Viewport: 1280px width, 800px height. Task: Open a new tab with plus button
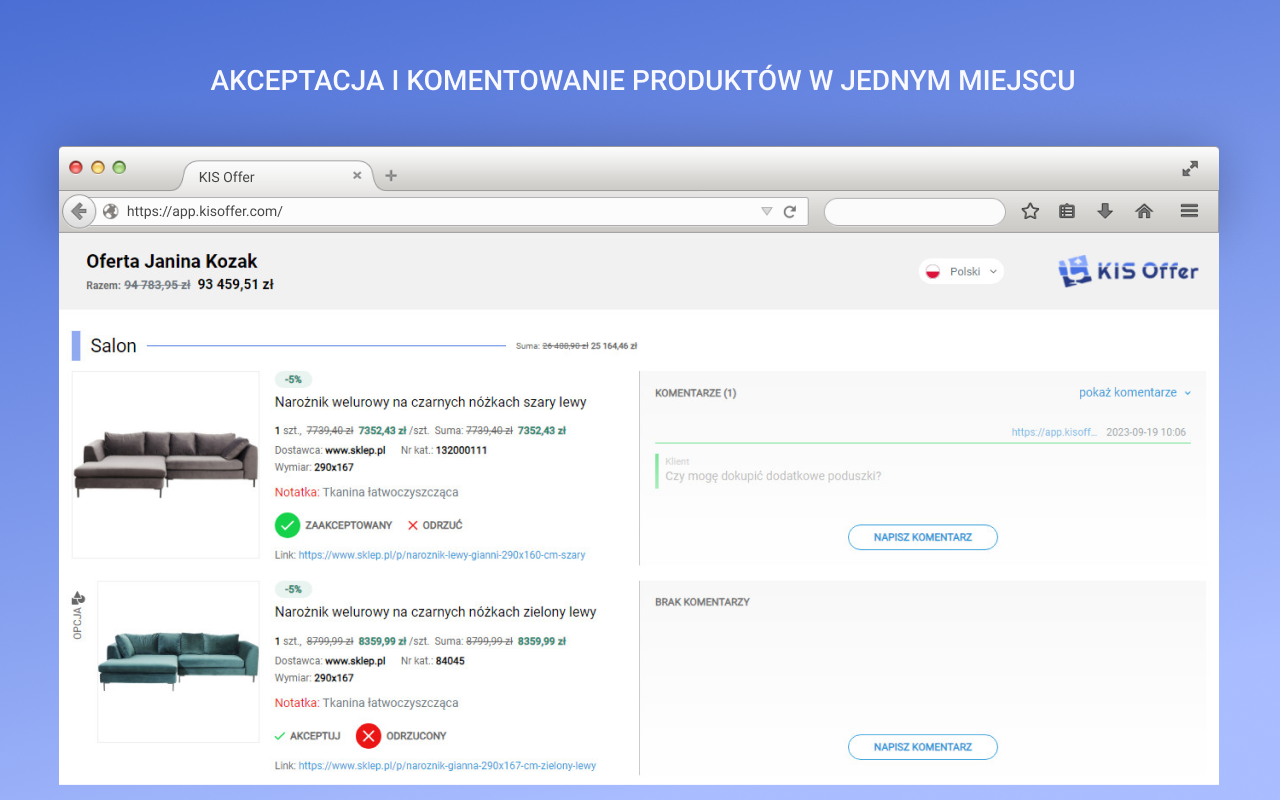[391, 176]
